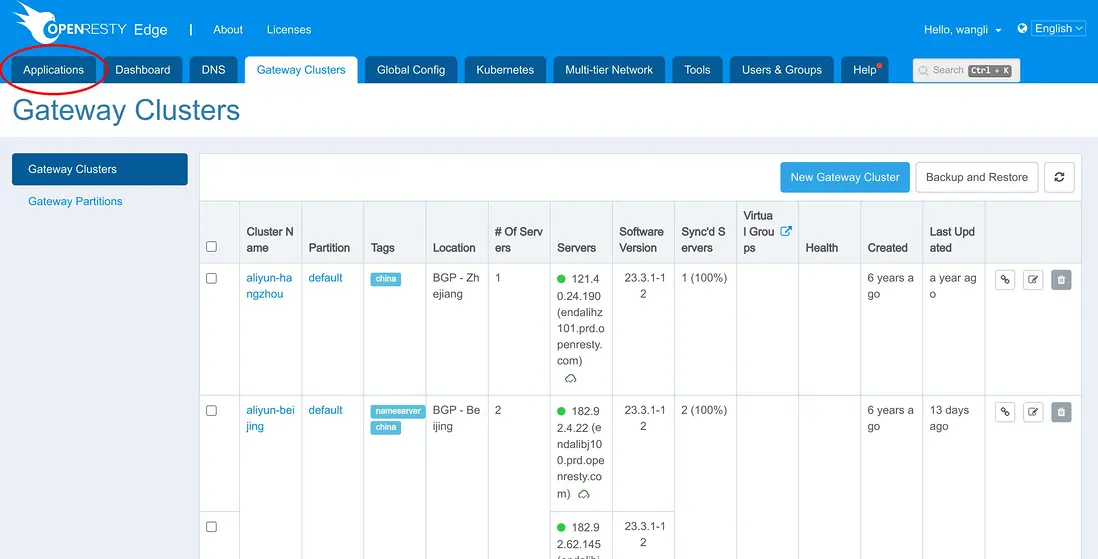Open the aliyun-hangzhou cluster link
This screenshot has width=1098, height=559.
270,286
